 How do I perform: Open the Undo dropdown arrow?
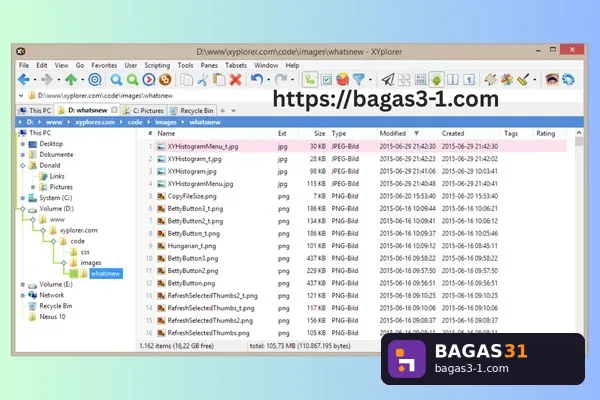[268, 80]
